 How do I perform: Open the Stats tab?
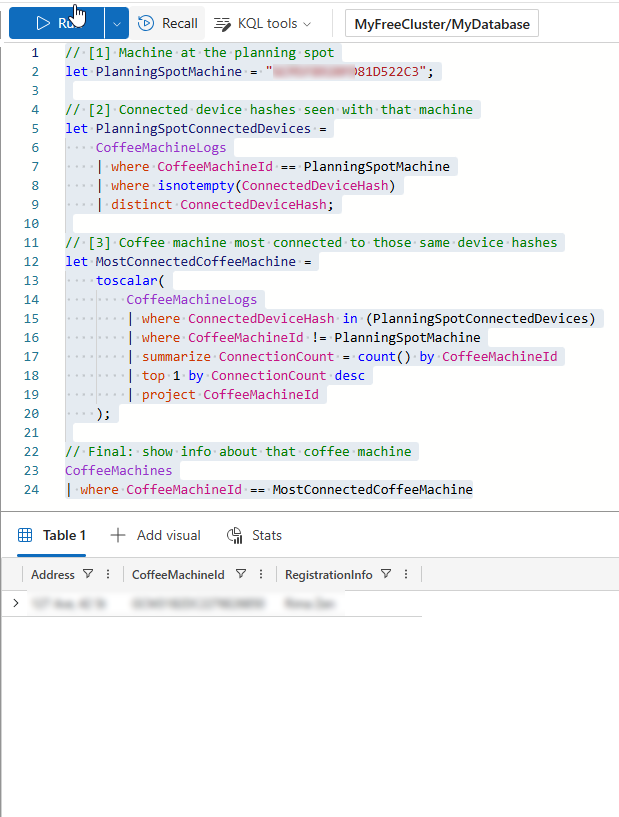pos(254,535)
